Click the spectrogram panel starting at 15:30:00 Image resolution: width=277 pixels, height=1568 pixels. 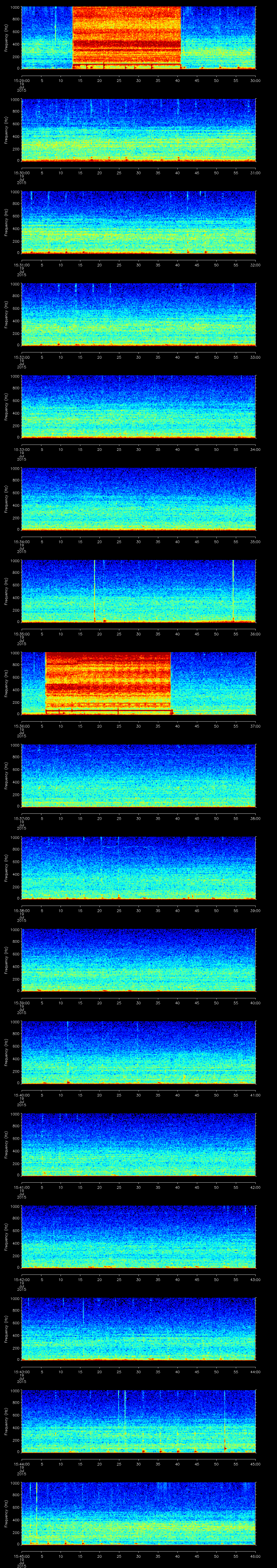click(139, 130)
